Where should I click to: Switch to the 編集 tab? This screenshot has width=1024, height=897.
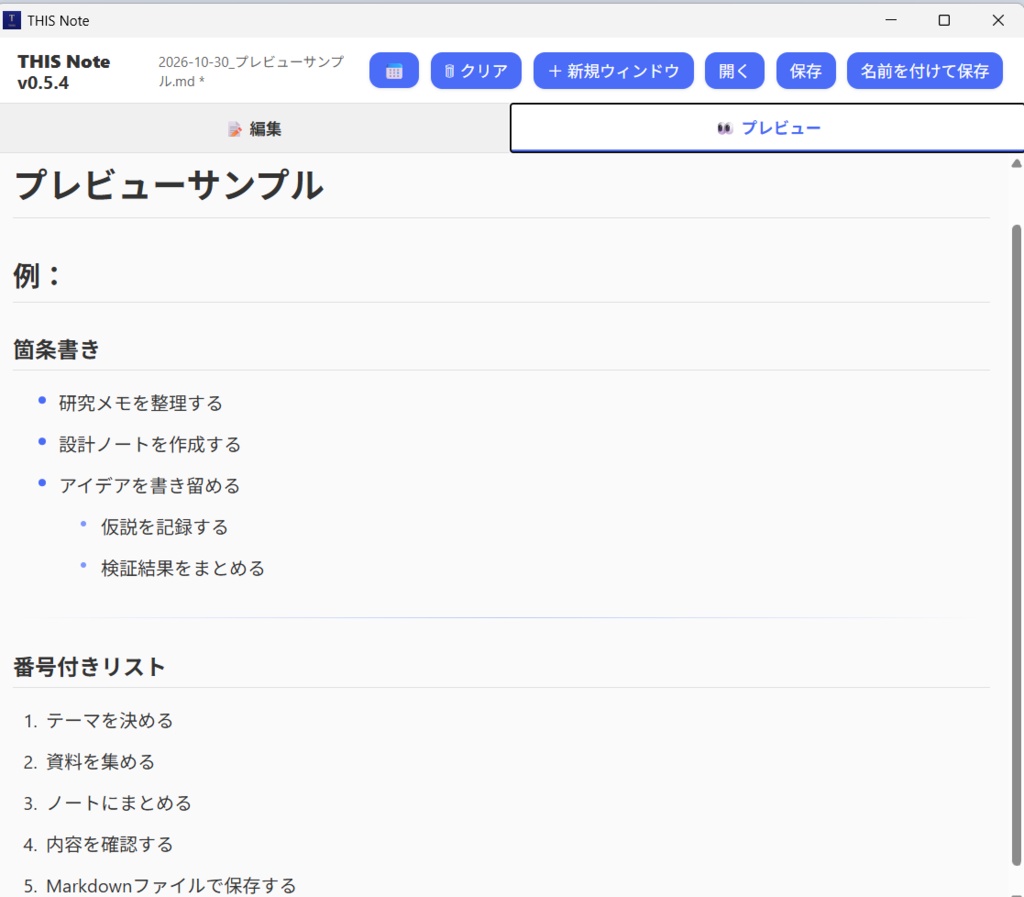(x=255, y=129)
